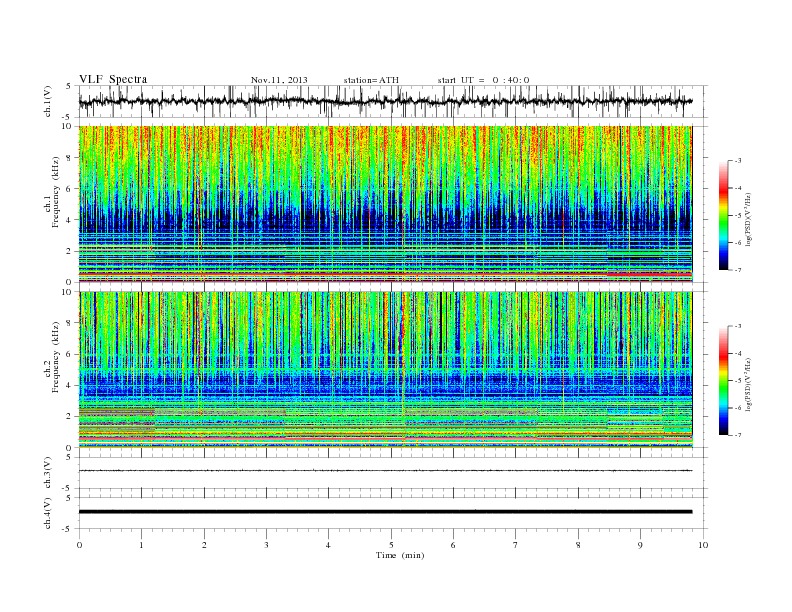Click the ch.1 voltage waveform trace
The width and height of the screenshot is (792, 612).
(x=385, y=101)
